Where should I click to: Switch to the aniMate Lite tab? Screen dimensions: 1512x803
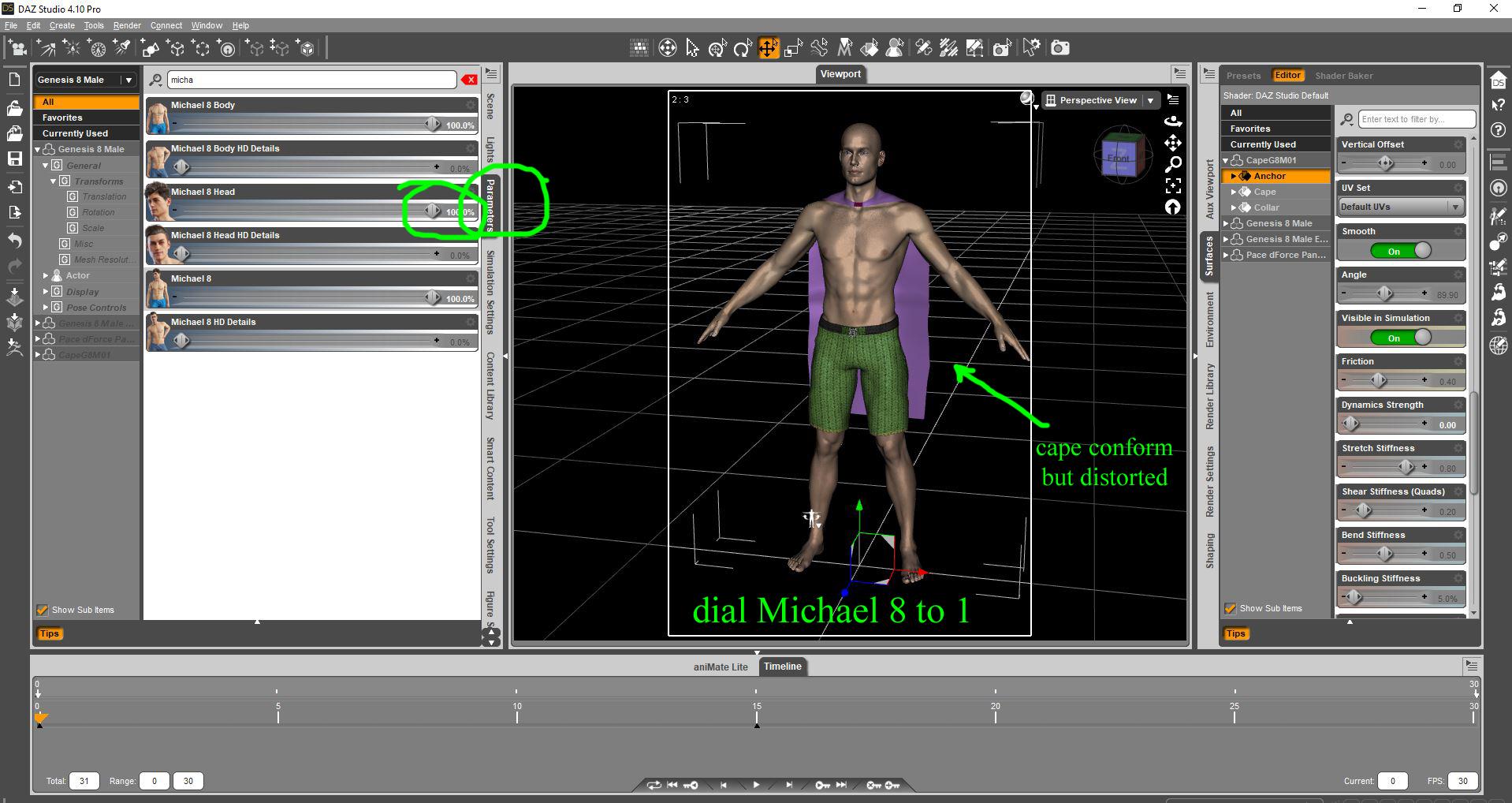coord(721,667)
